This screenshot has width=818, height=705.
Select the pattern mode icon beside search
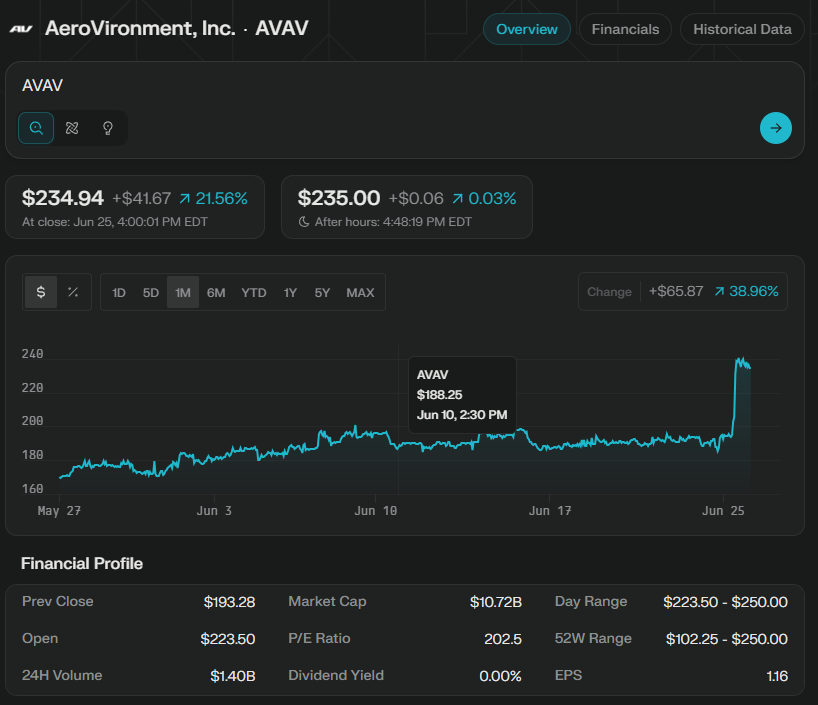(72, 128)
